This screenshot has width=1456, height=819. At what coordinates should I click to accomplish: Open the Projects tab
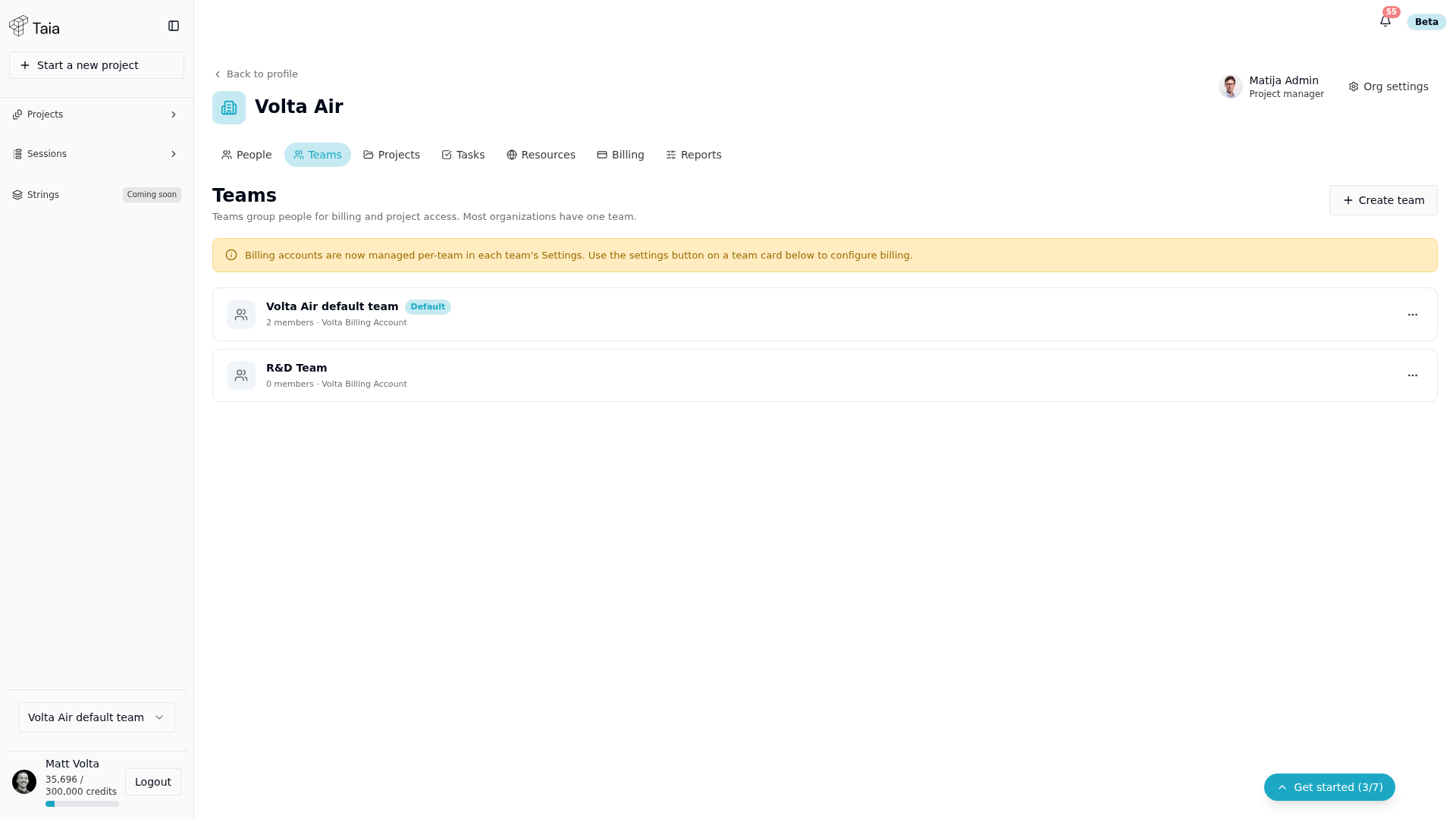tap(391, 155)
